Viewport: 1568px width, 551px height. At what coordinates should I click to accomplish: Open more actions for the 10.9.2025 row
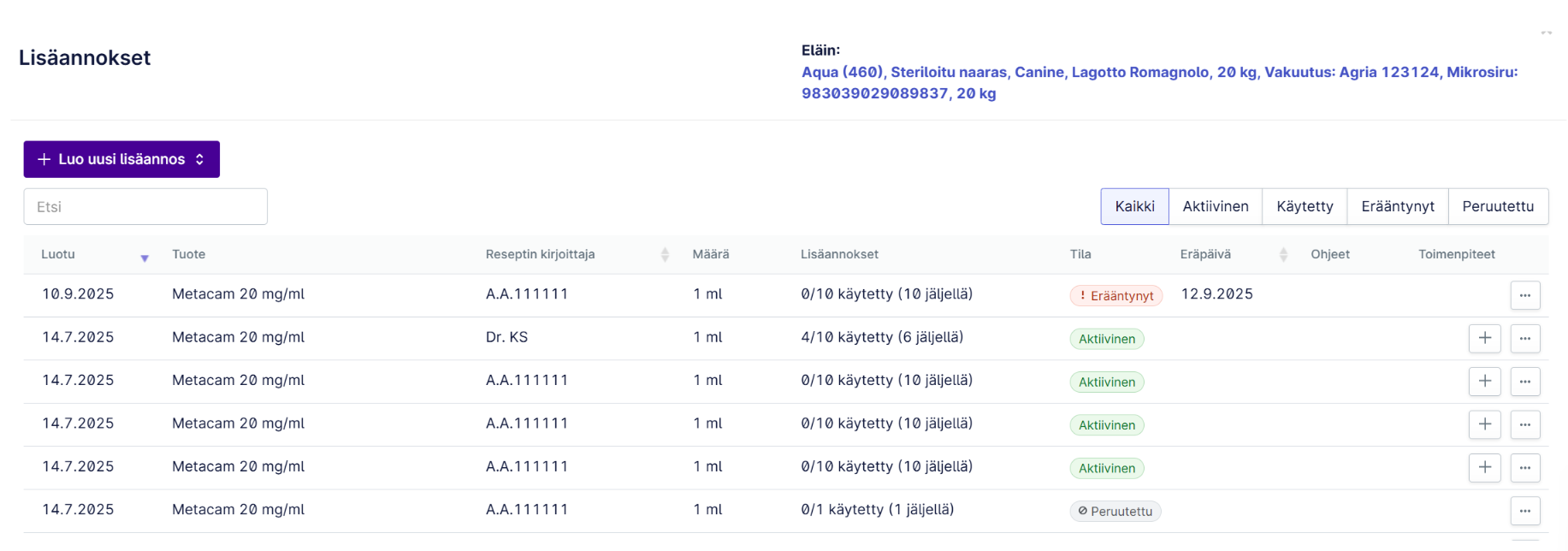[1524, 295]
